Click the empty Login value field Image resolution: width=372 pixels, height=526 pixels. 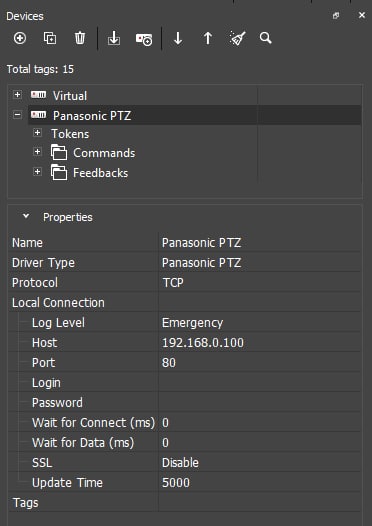pos(260,382)
